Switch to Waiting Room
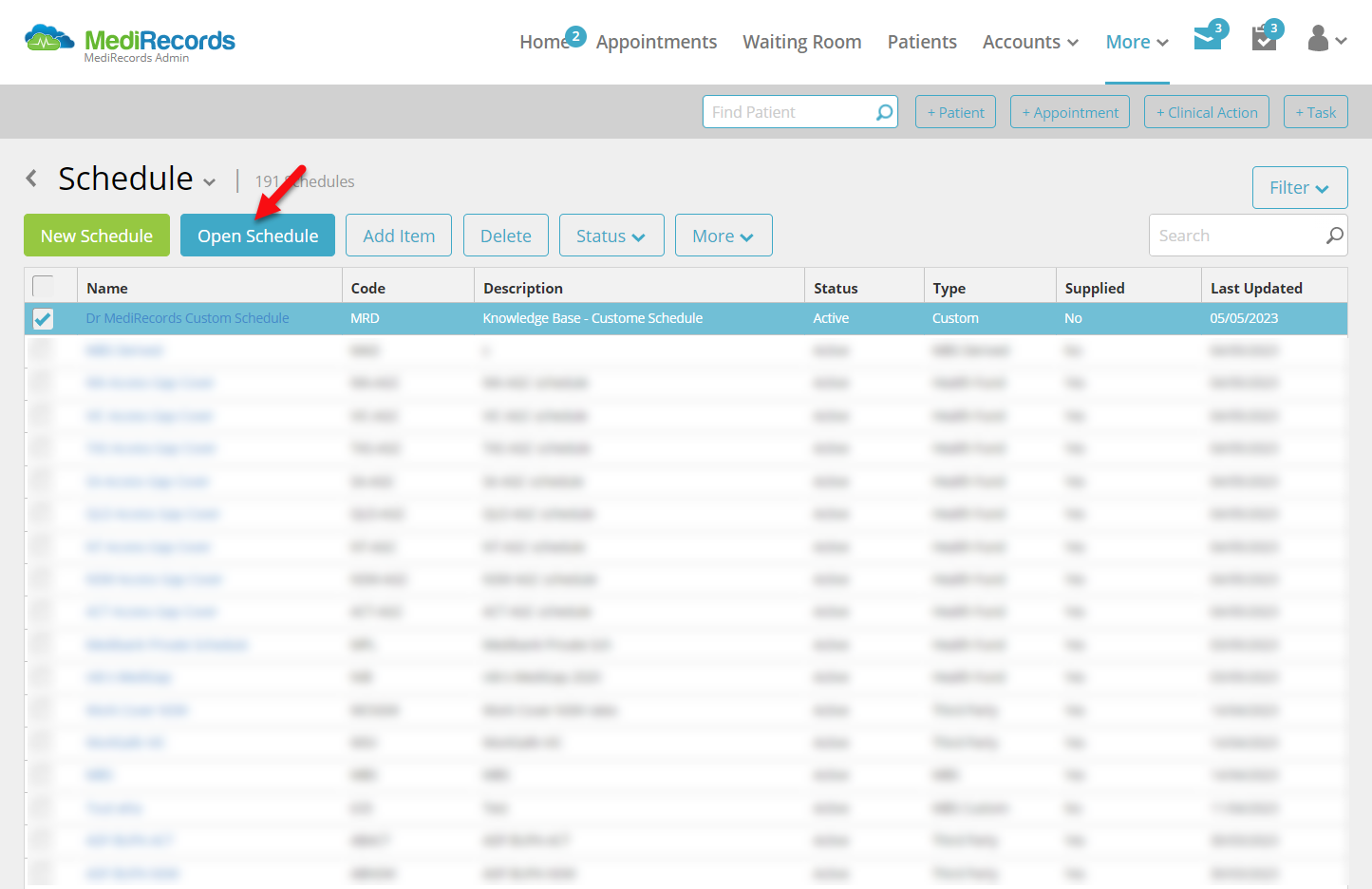1372x889 pixels. [x=802, y=42]
